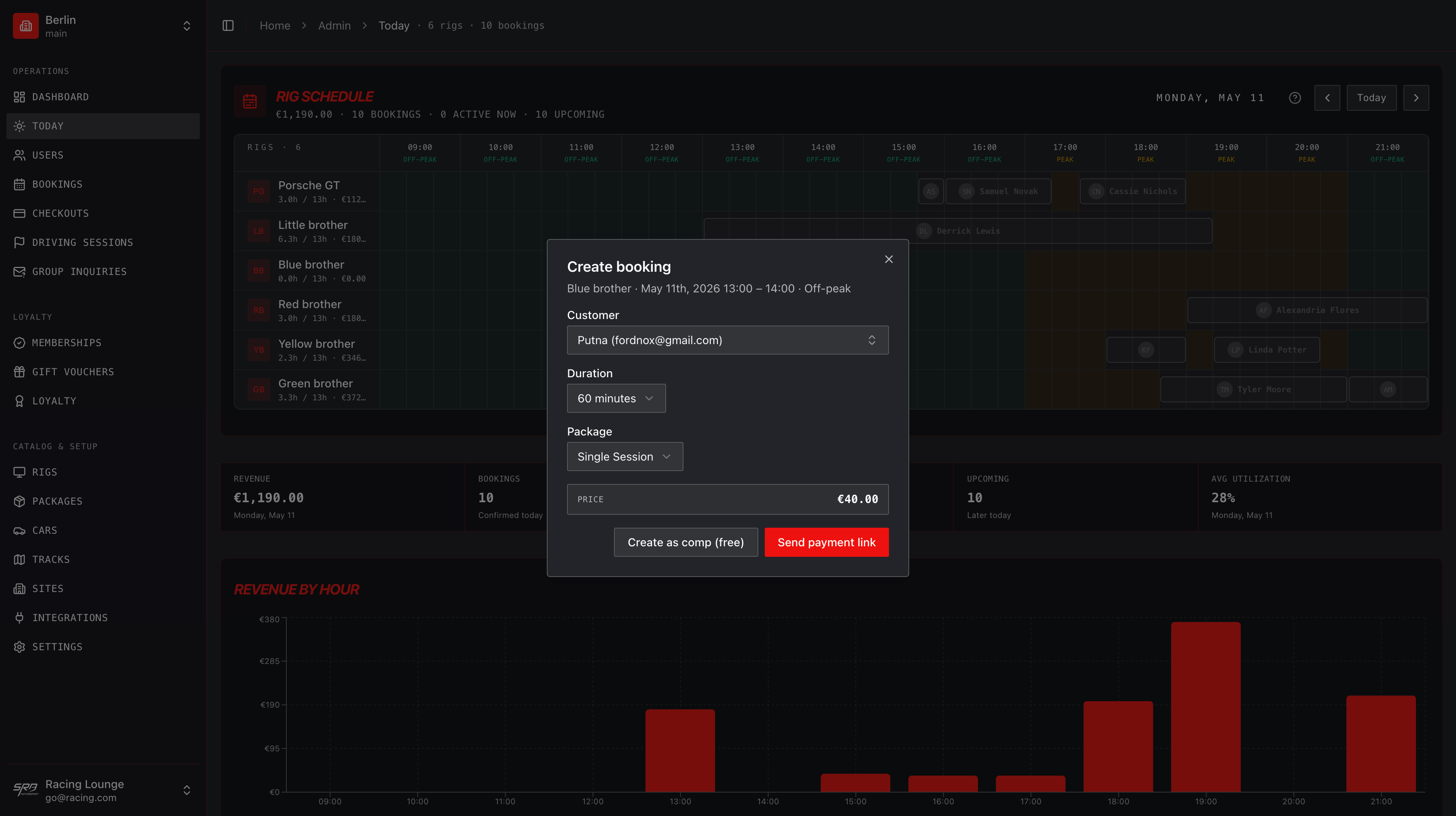Viewport: 1456px width, 816px height.
Task: Open Dashboard in sidebar
Action: [x=103, y=97]
